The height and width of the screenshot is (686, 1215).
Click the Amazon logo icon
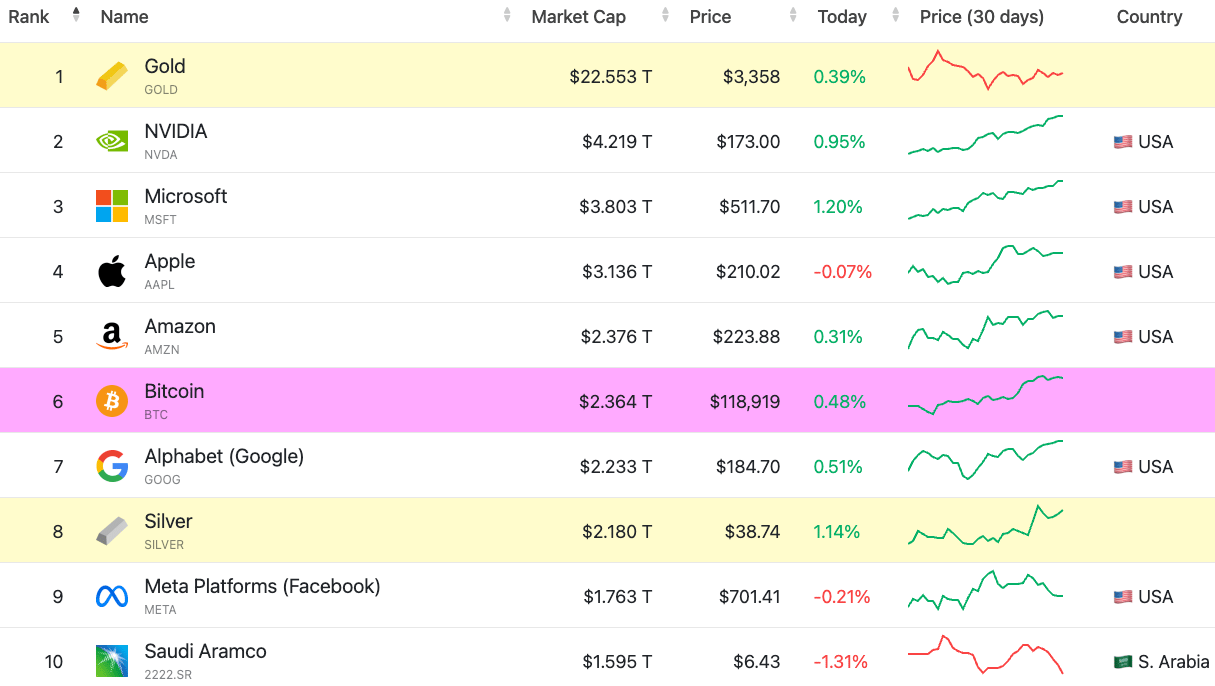pyautogui.click(x=112, y=336)
